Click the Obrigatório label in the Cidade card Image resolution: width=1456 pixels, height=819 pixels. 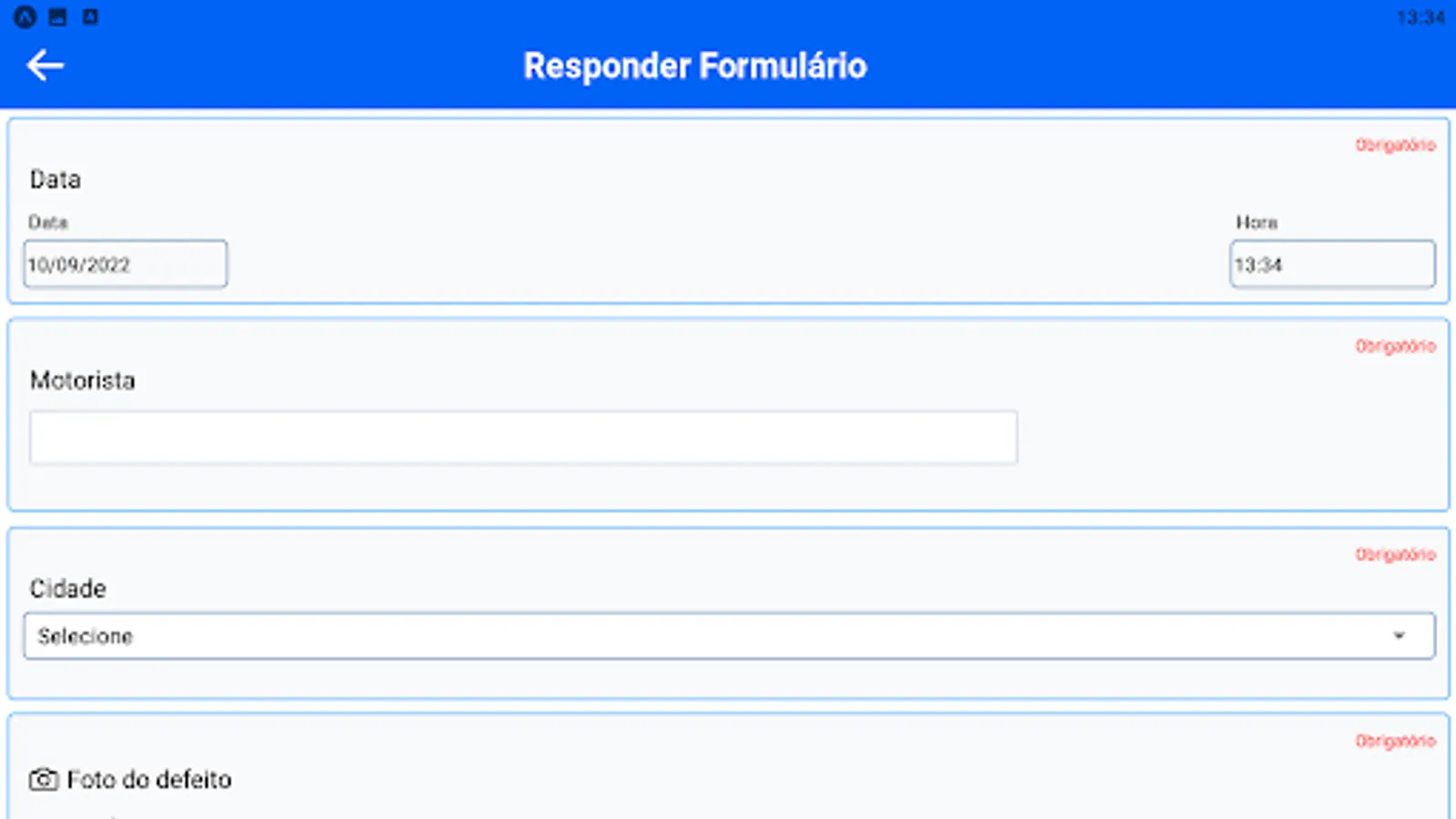(x=1396, y=552)
